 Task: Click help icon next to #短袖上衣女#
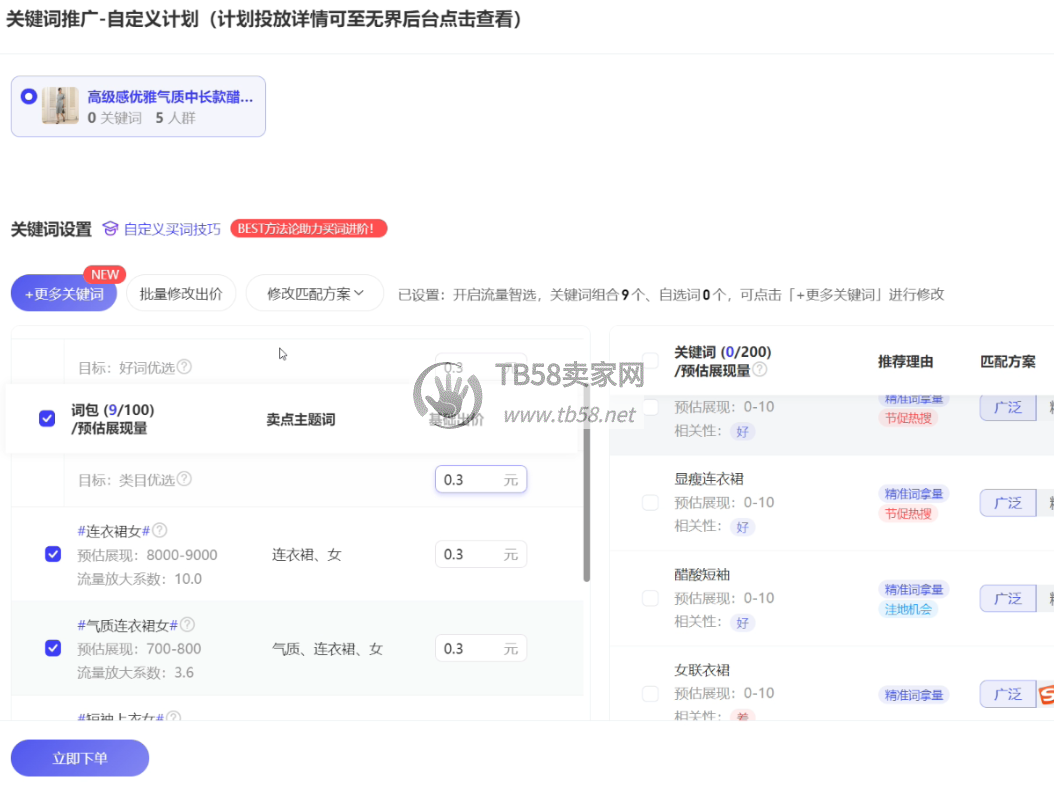coord(174,717)
